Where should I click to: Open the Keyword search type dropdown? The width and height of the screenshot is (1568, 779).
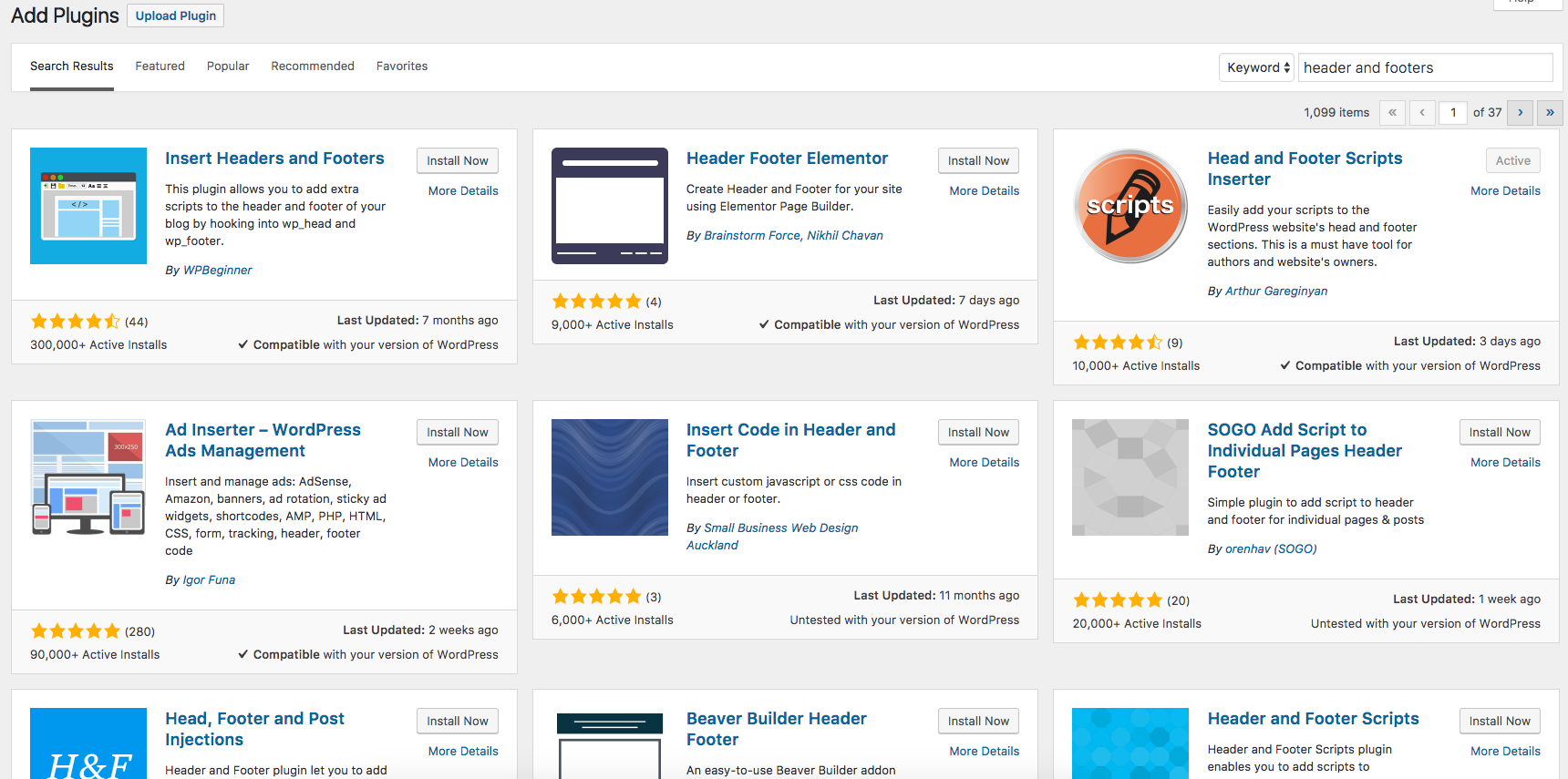pos(1257,67)
